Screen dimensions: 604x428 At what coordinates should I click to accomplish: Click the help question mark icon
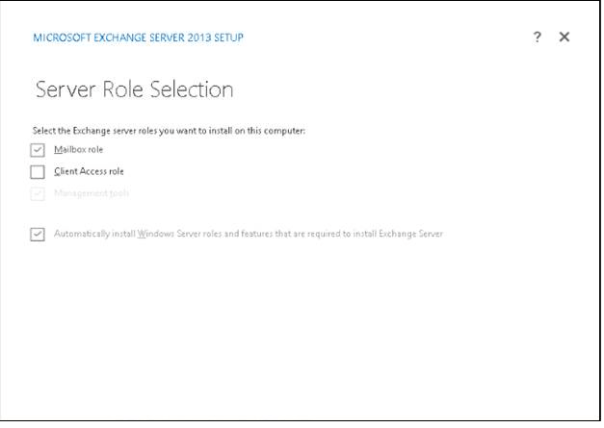(x=537, y=37)
